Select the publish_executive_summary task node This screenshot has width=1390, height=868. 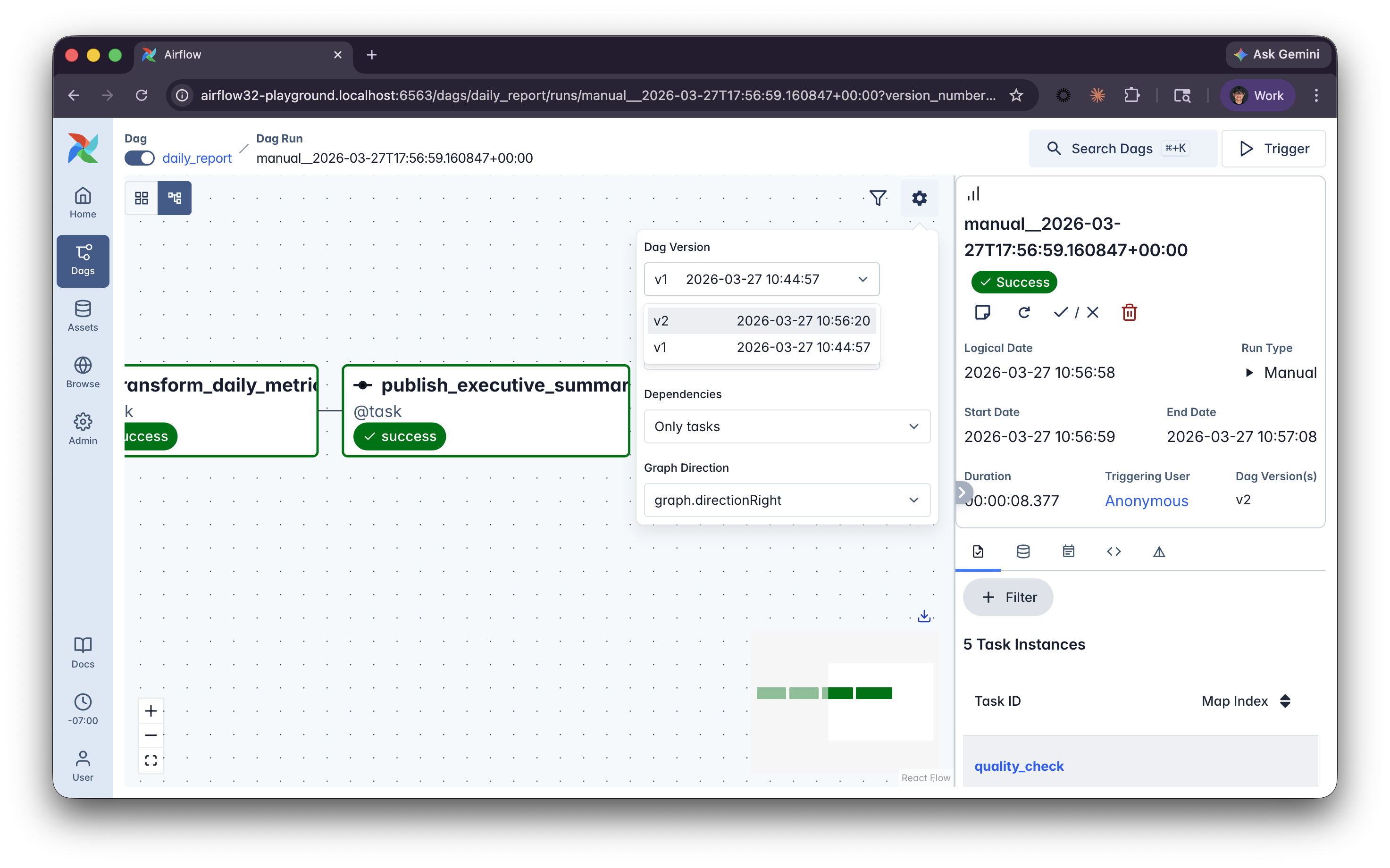[x=486, y=410]
